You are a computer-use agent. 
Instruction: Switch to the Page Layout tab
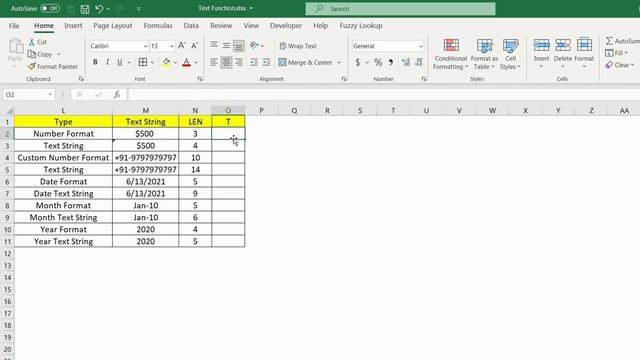(x=113, y=25)
